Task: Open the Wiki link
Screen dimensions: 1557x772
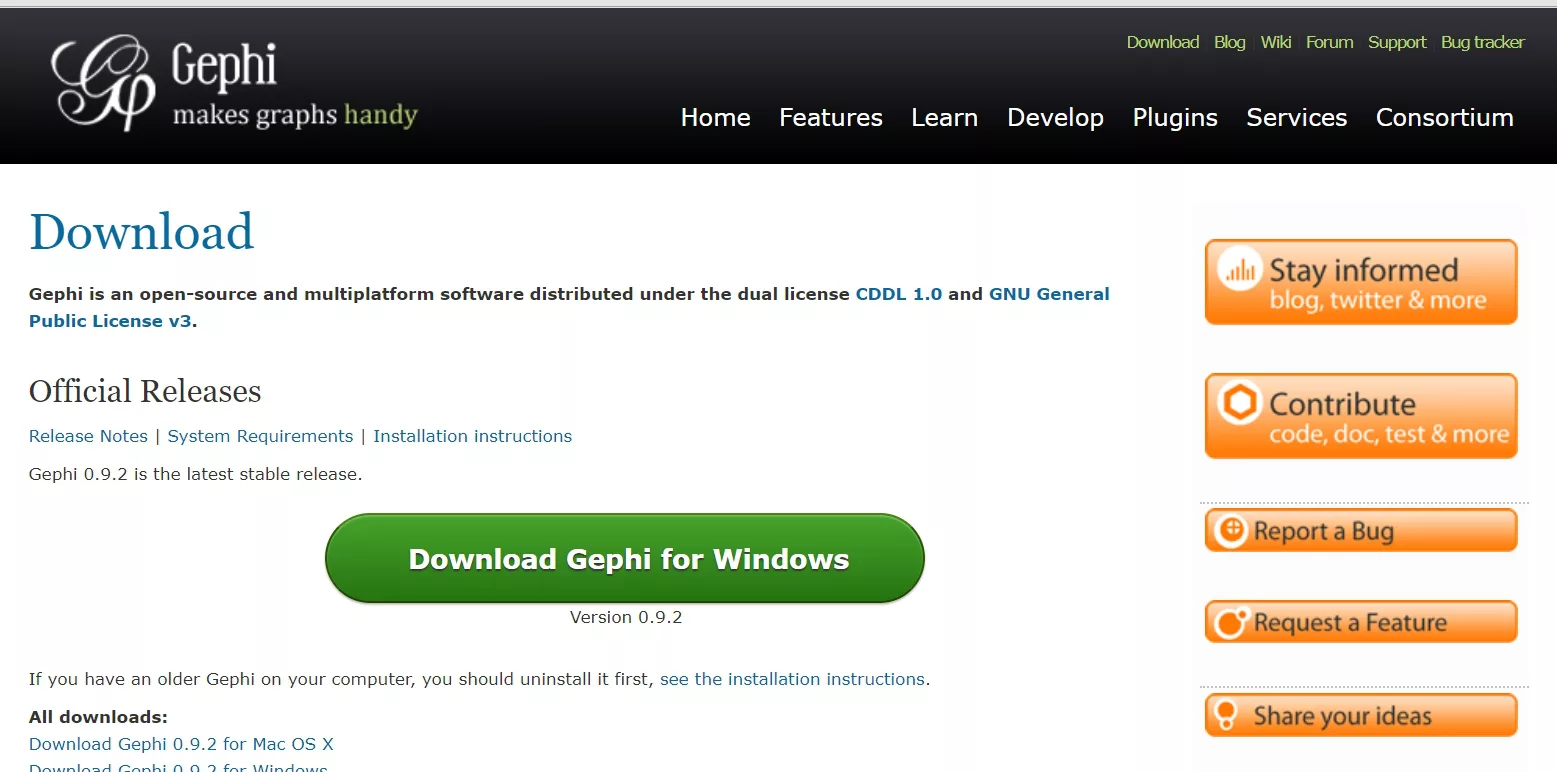Action: [1276, 42]
